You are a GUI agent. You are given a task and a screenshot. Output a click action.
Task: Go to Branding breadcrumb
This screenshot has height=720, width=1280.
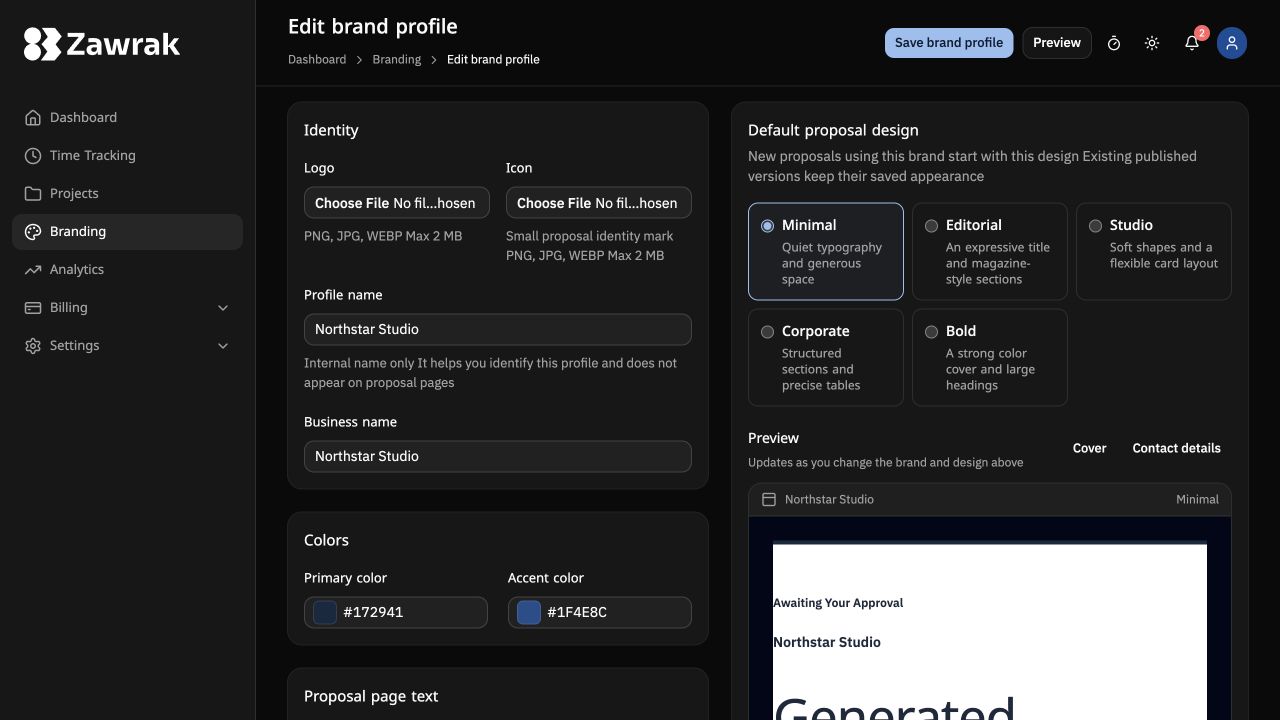[397, 59]
